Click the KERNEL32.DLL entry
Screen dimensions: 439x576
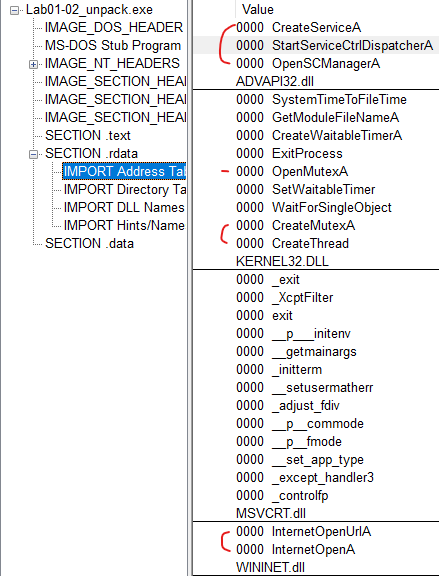[x=282, y=262]
